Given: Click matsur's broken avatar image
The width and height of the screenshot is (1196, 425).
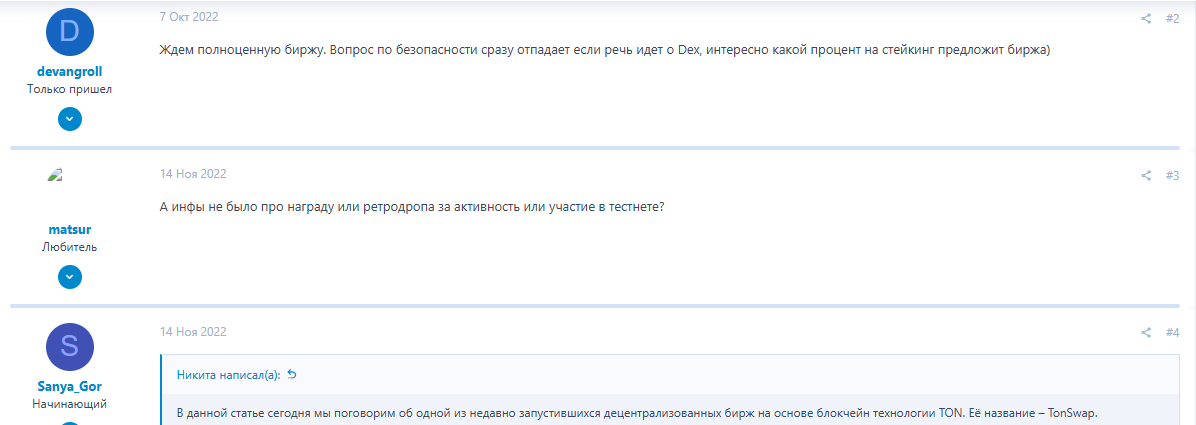Looking at the screenshot, I should click(x=56, y=175).
